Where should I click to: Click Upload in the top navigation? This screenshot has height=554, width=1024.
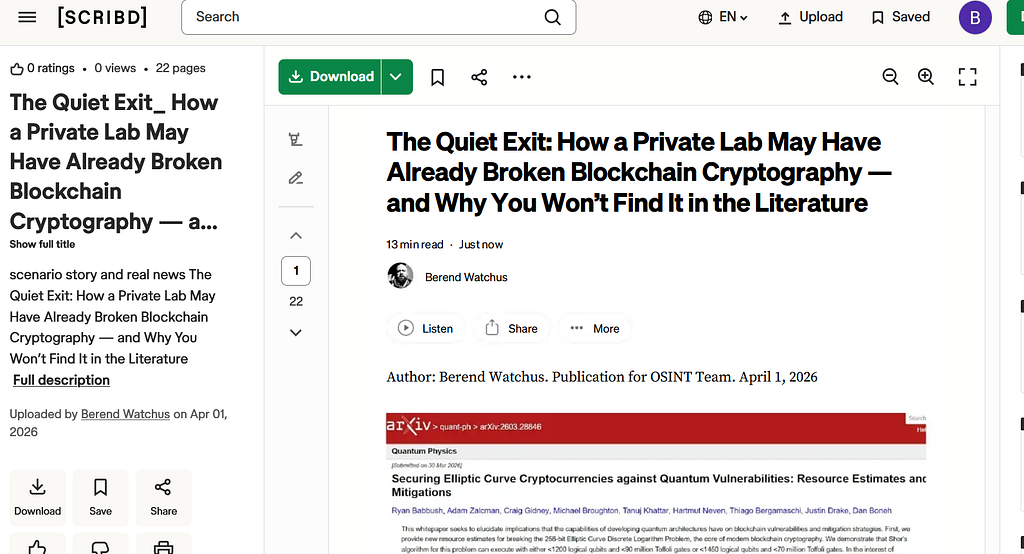[810, 17]
